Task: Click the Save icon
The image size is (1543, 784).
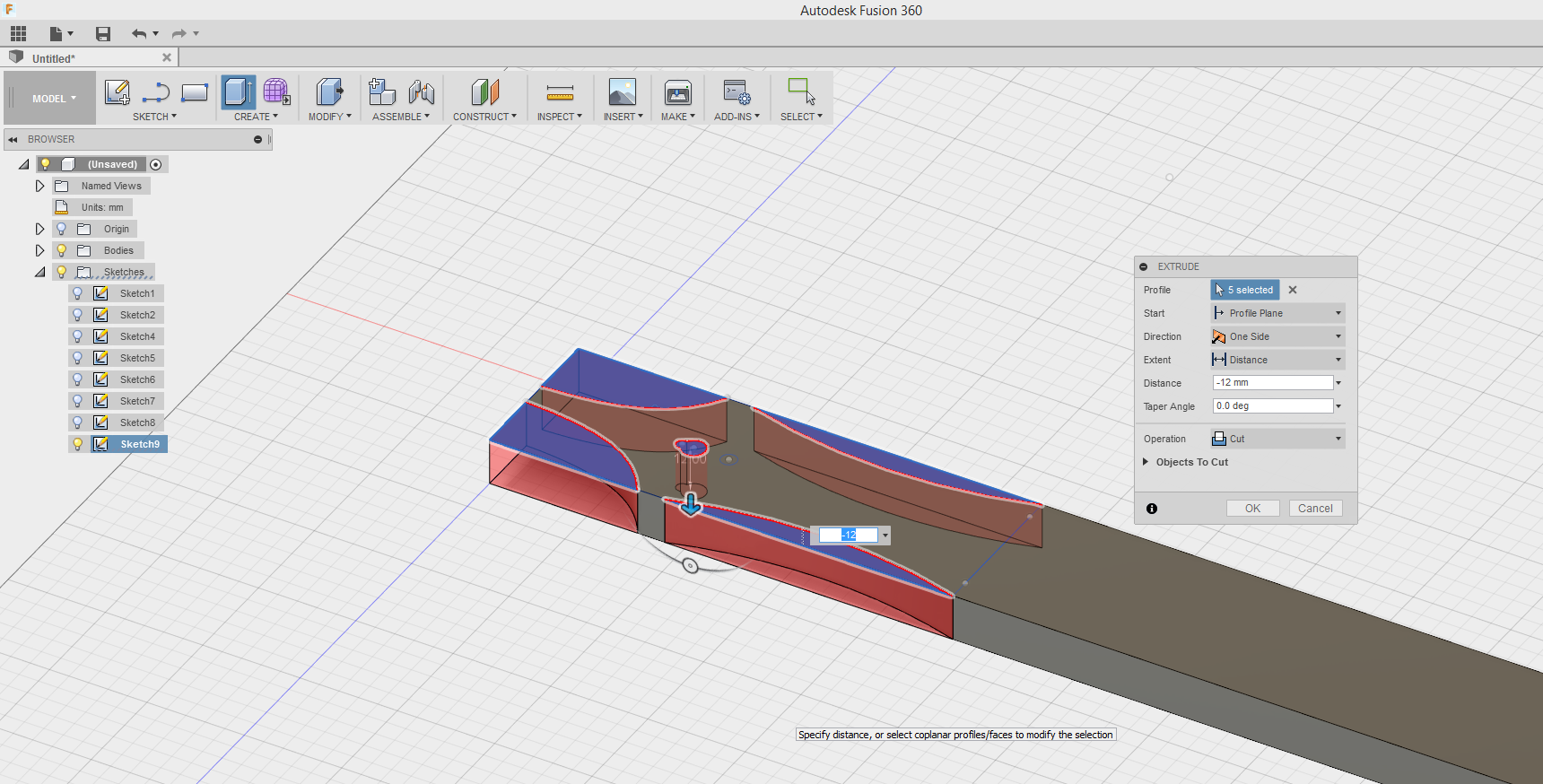Action: point(103,34)
